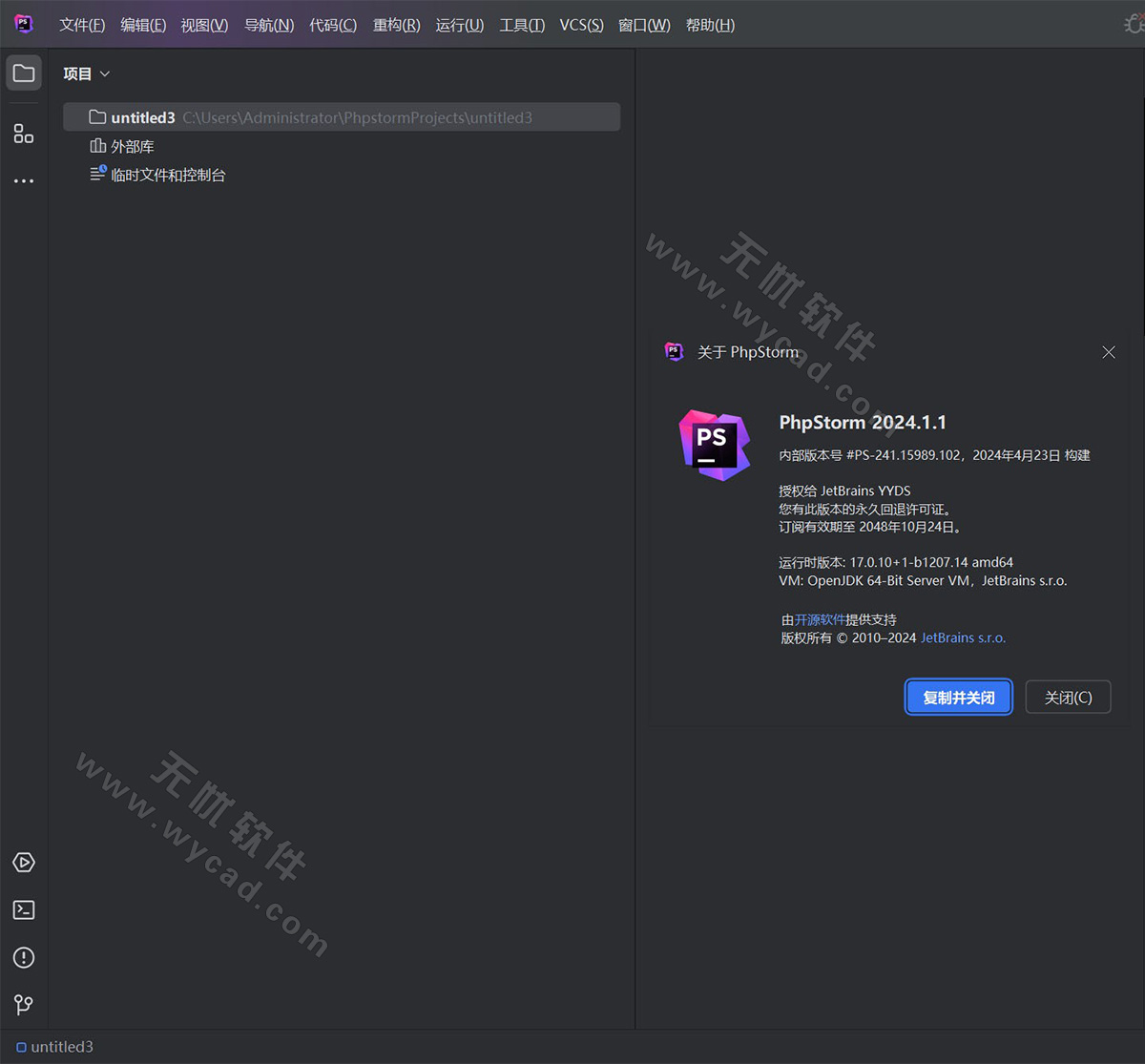The width and height of the screenshot is (1145, 1064).
Task: Click the Services run icon in sidebar
Action: [x=23, y=862]
